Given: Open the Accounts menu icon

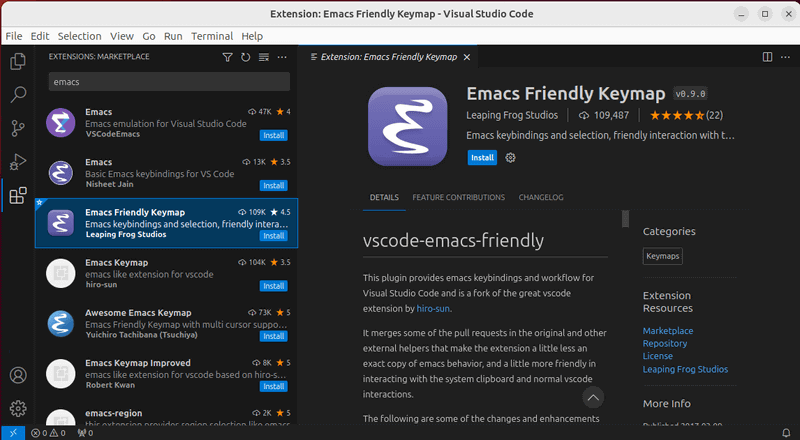Looking at the screenshot, I should pos(18,375).
